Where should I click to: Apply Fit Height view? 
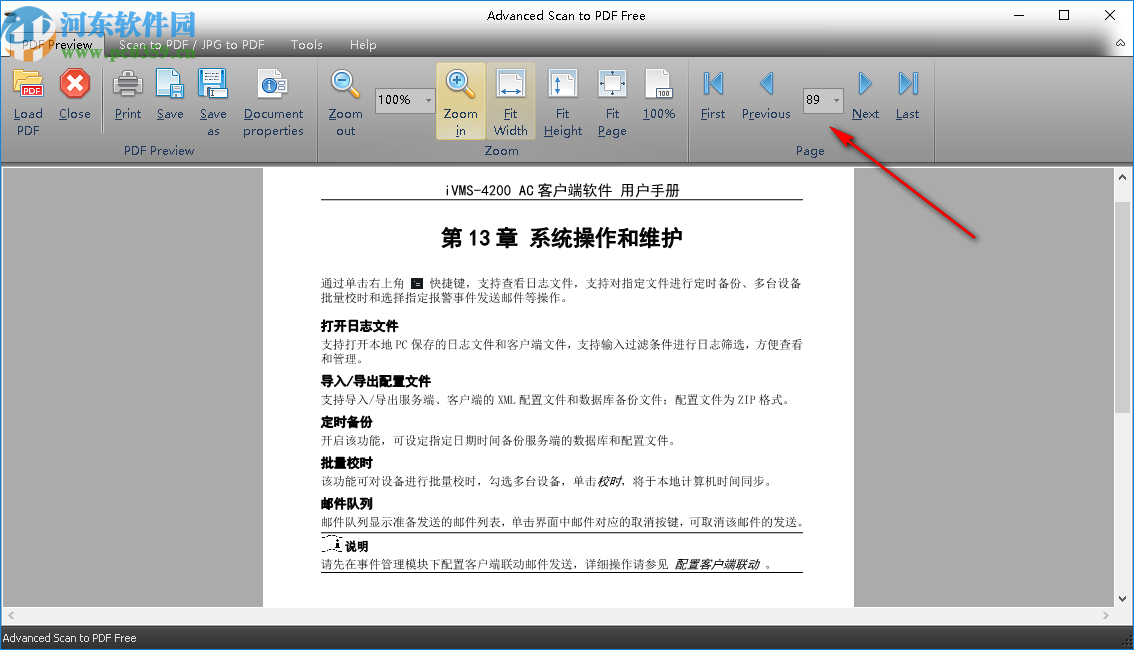click(562, 97)
